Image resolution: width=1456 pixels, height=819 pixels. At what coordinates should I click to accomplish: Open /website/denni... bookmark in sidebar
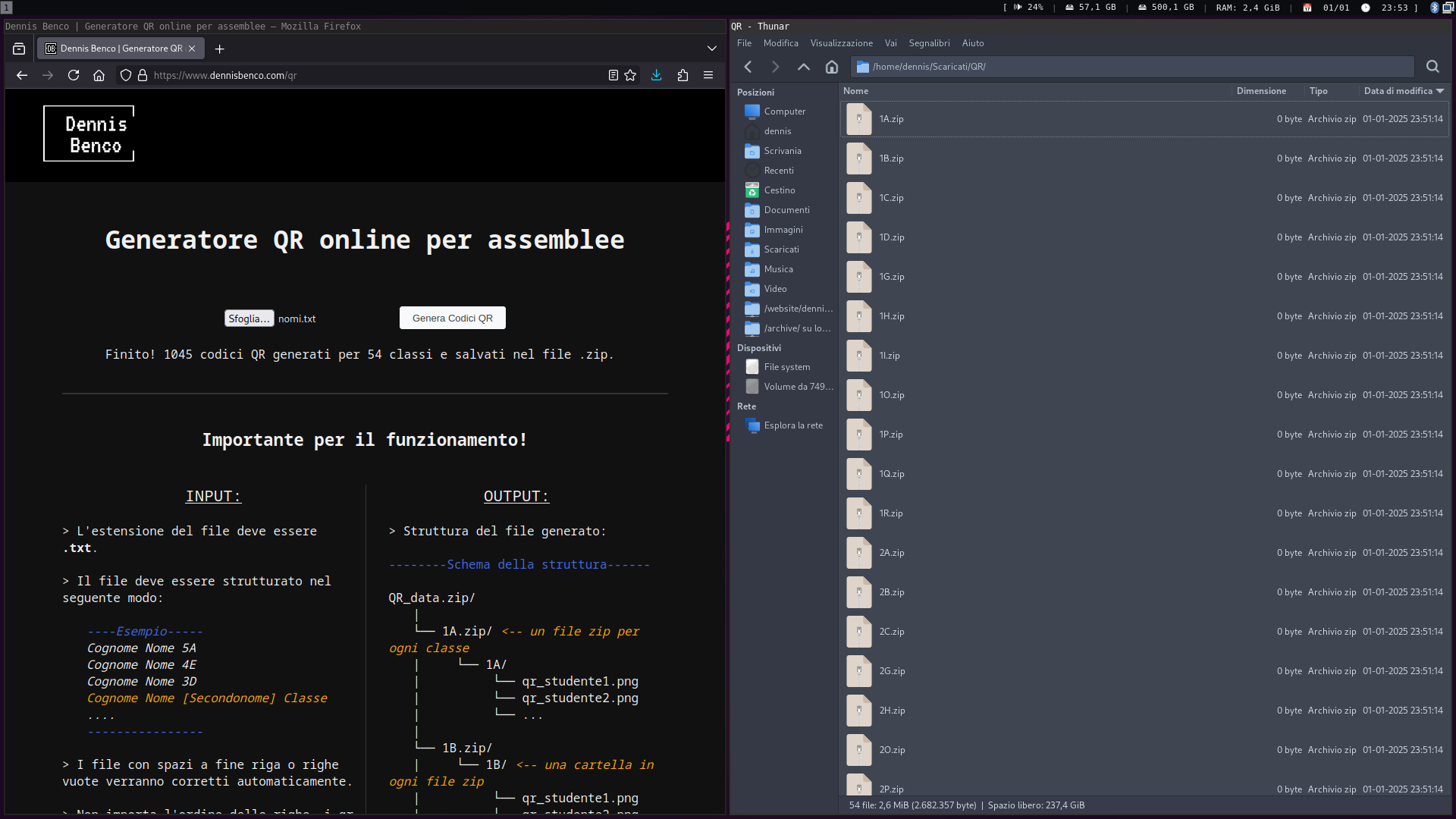[785, 309]
